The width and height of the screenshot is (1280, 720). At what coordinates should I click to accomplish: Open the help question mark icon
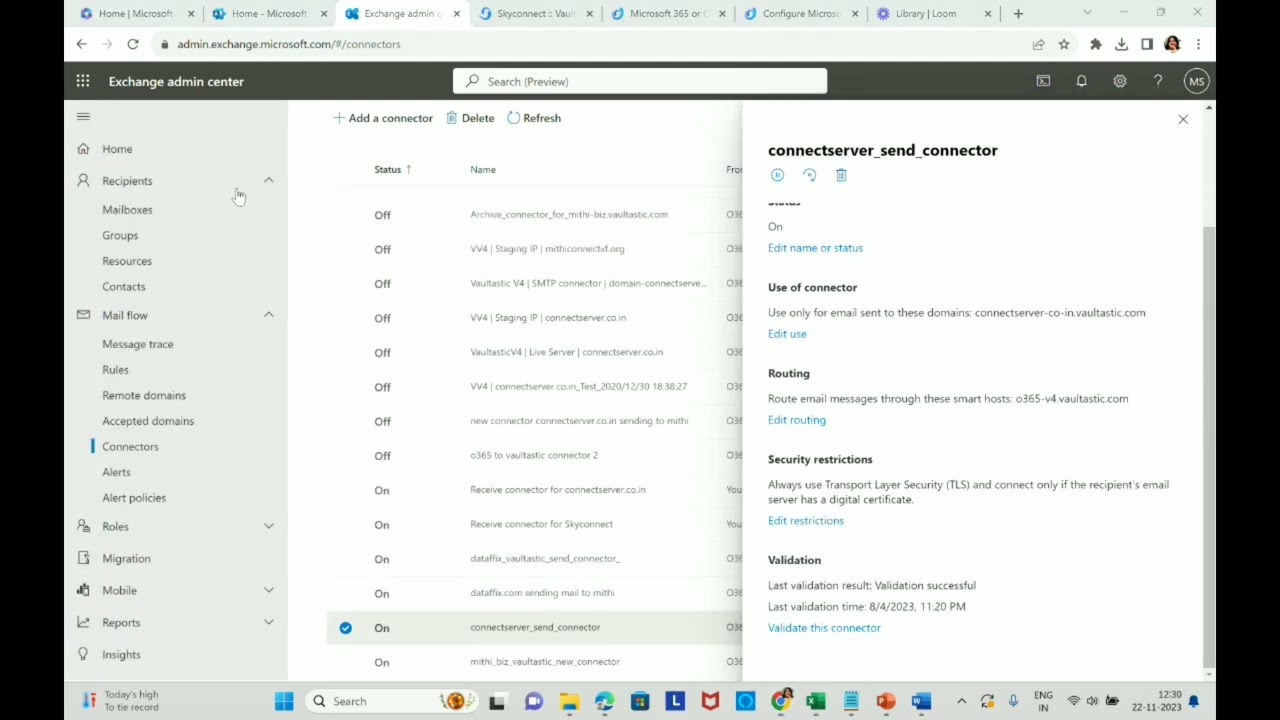1158,81
